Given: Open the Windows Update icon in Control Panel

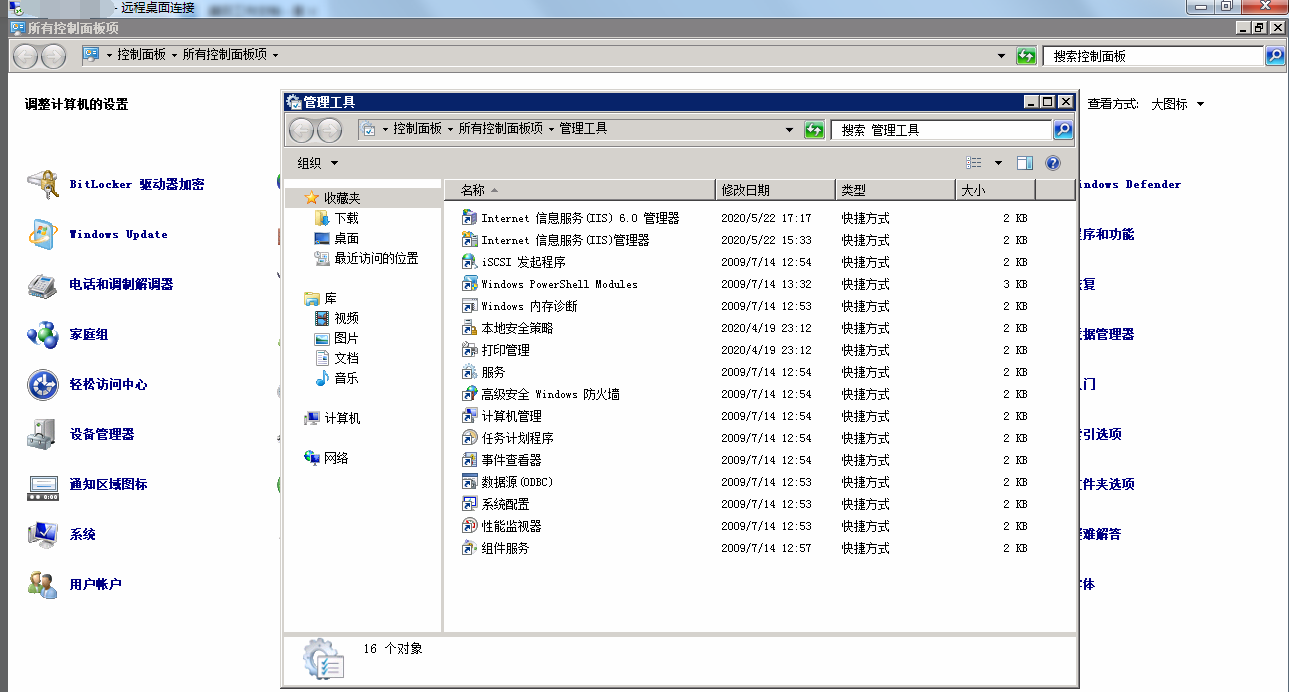Looking at the screenshot, I should [x=43, y=234].
